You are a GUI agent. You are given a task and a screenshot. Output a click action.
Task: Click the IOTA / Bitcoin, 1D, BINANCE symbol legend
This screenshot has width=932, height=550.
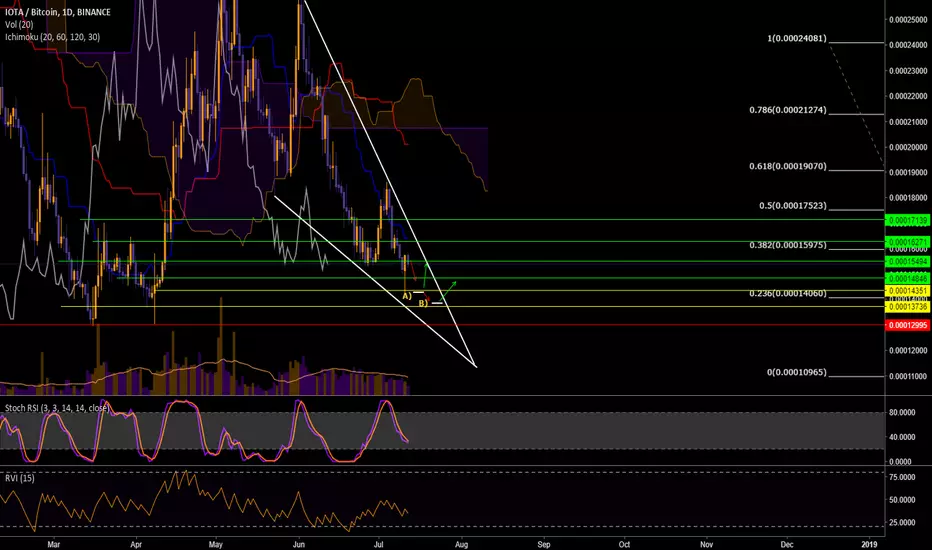(x=58, y=12)
